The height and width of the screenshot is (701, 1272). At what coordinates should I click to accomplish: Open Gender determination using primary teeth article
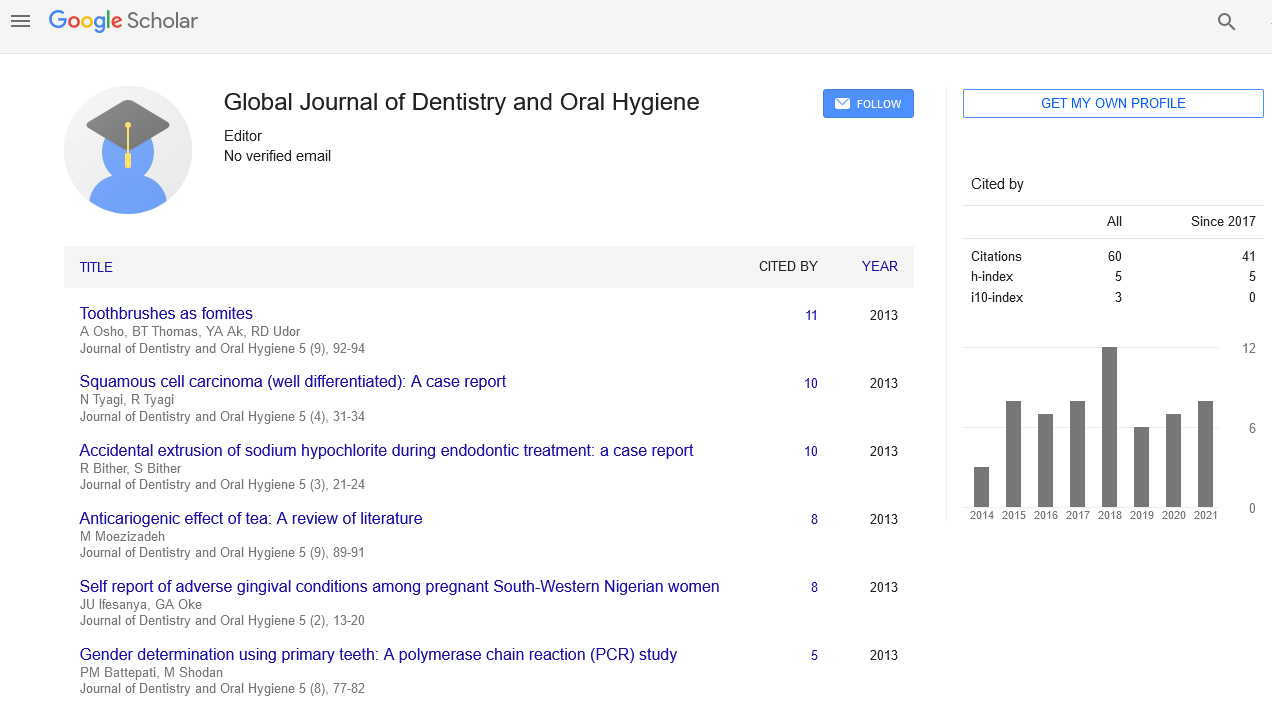tap(378, 654)
